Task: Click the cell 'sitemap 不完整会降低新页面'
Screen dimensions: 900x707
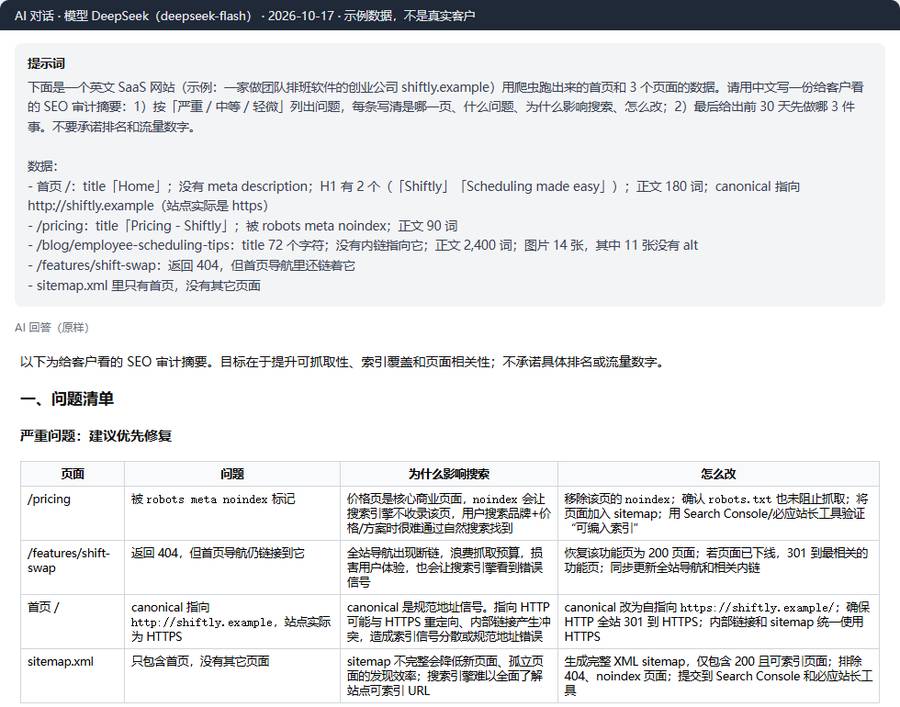Action: (x=449, y=675)
